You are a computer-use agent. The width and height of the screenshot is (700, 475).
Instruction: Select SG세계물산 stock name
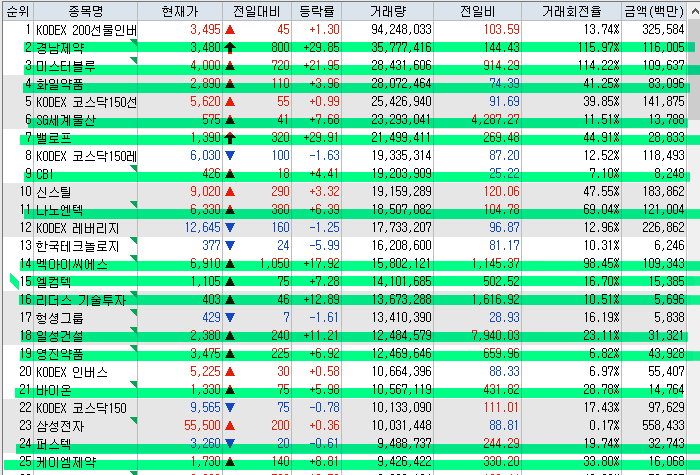click(66, 120)
